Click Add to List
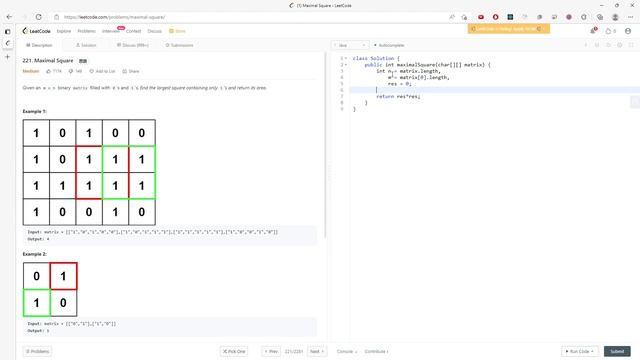Image resolution: width=640 pixels, height=360 pixels. [x=102, y=71]
